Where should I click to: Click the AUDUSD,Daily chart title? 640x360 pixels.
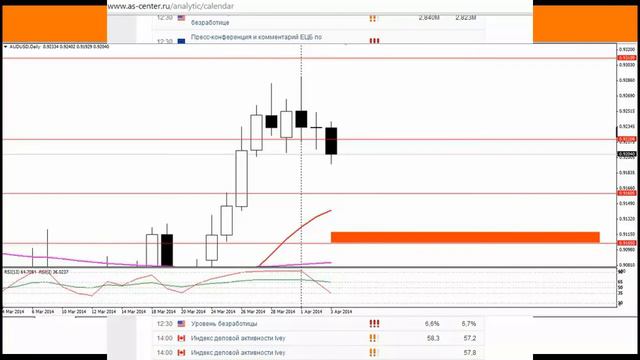pyautogui.click(x=58, y=47)
